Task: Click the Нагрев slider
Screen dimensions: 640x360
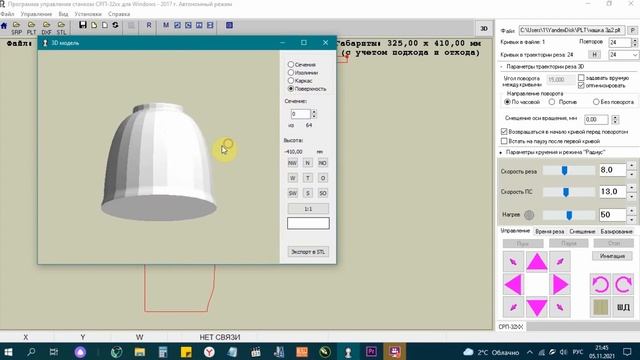Action: point(568,215)
